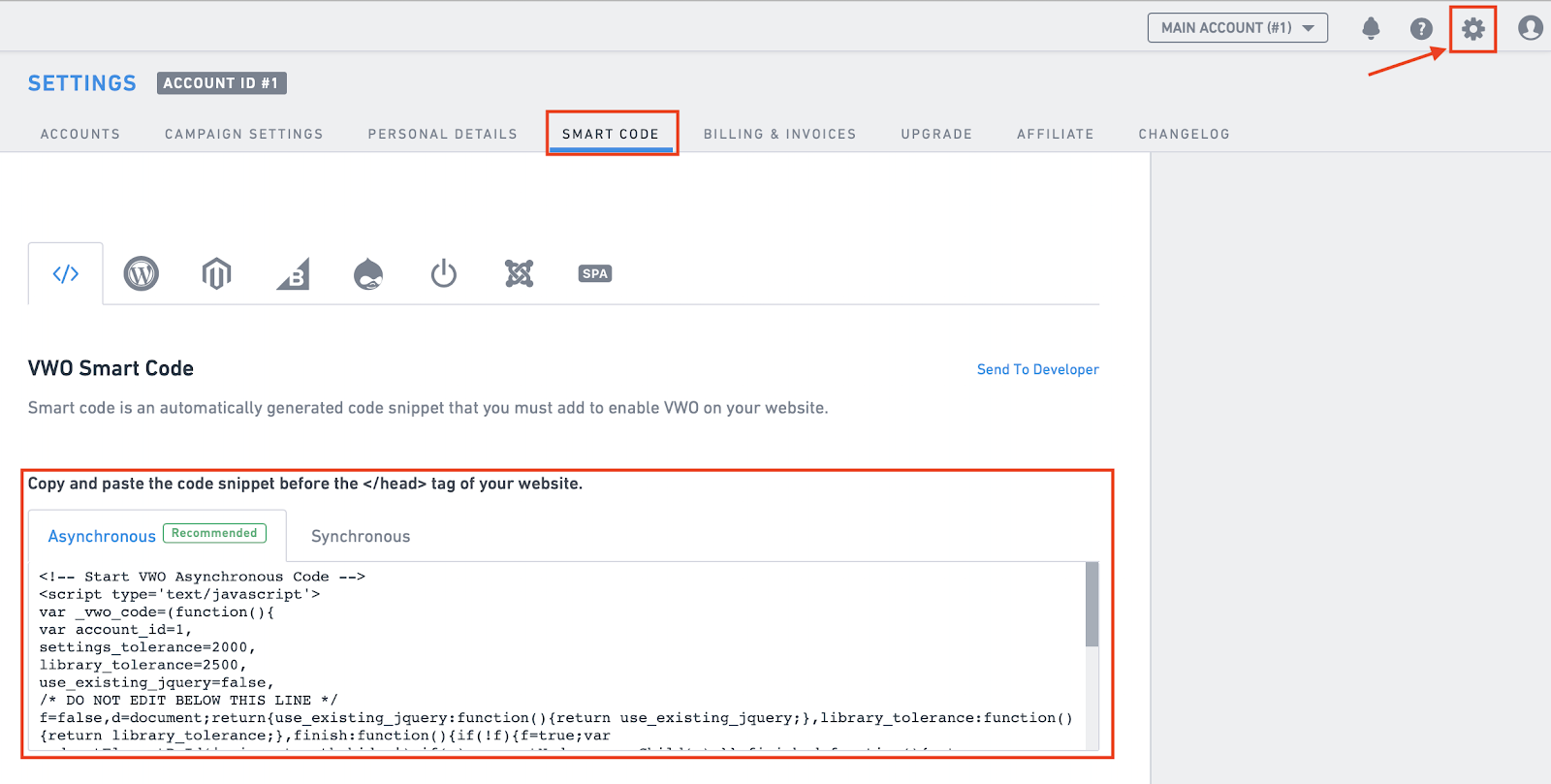Switch to the Billing & Invoices tab
The height and width of the screenshot is (784, 1551).
(780, 134)
